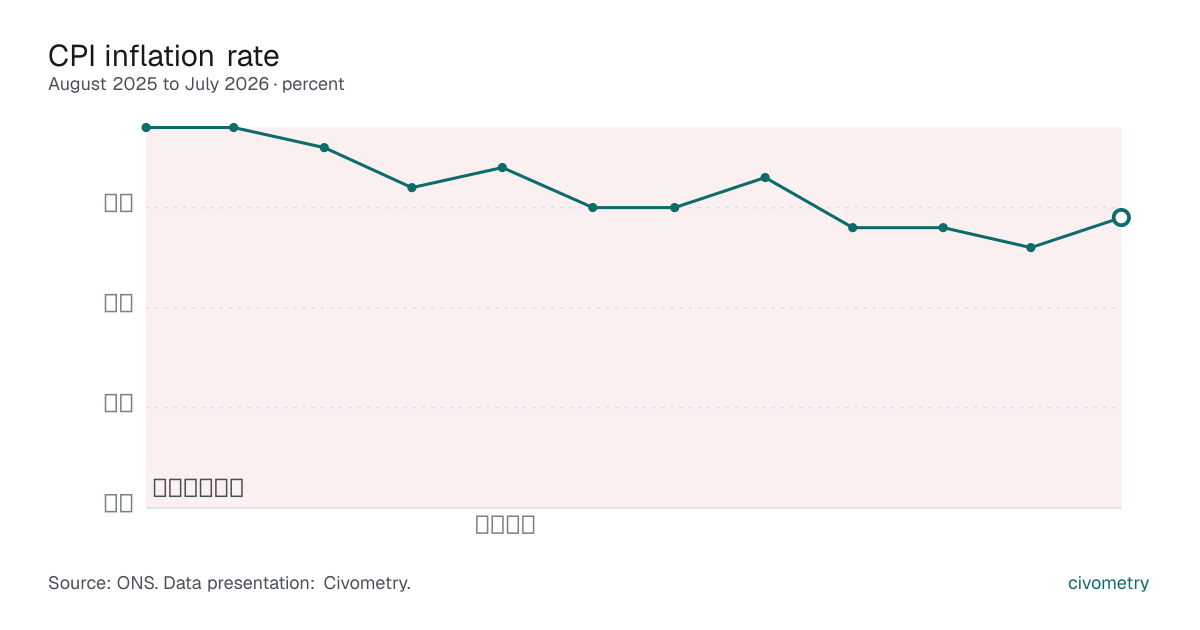This screenshot has width=1200, height=630.
Task: Click the hollow July 2026 endpoint marker
Action: coord(1121,217)
